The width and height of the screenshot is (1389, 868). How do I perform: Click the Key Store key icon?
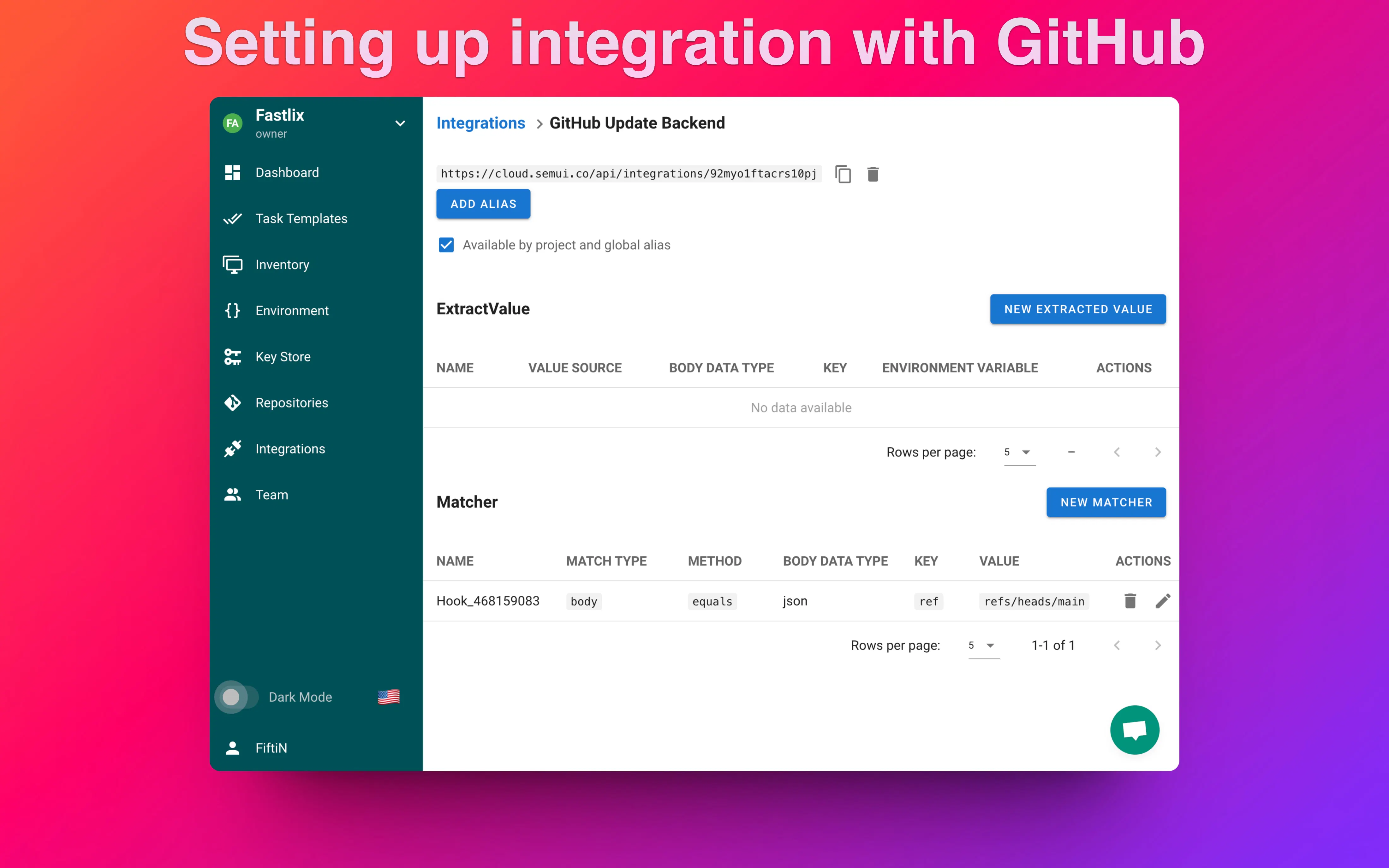click(232, 356)
